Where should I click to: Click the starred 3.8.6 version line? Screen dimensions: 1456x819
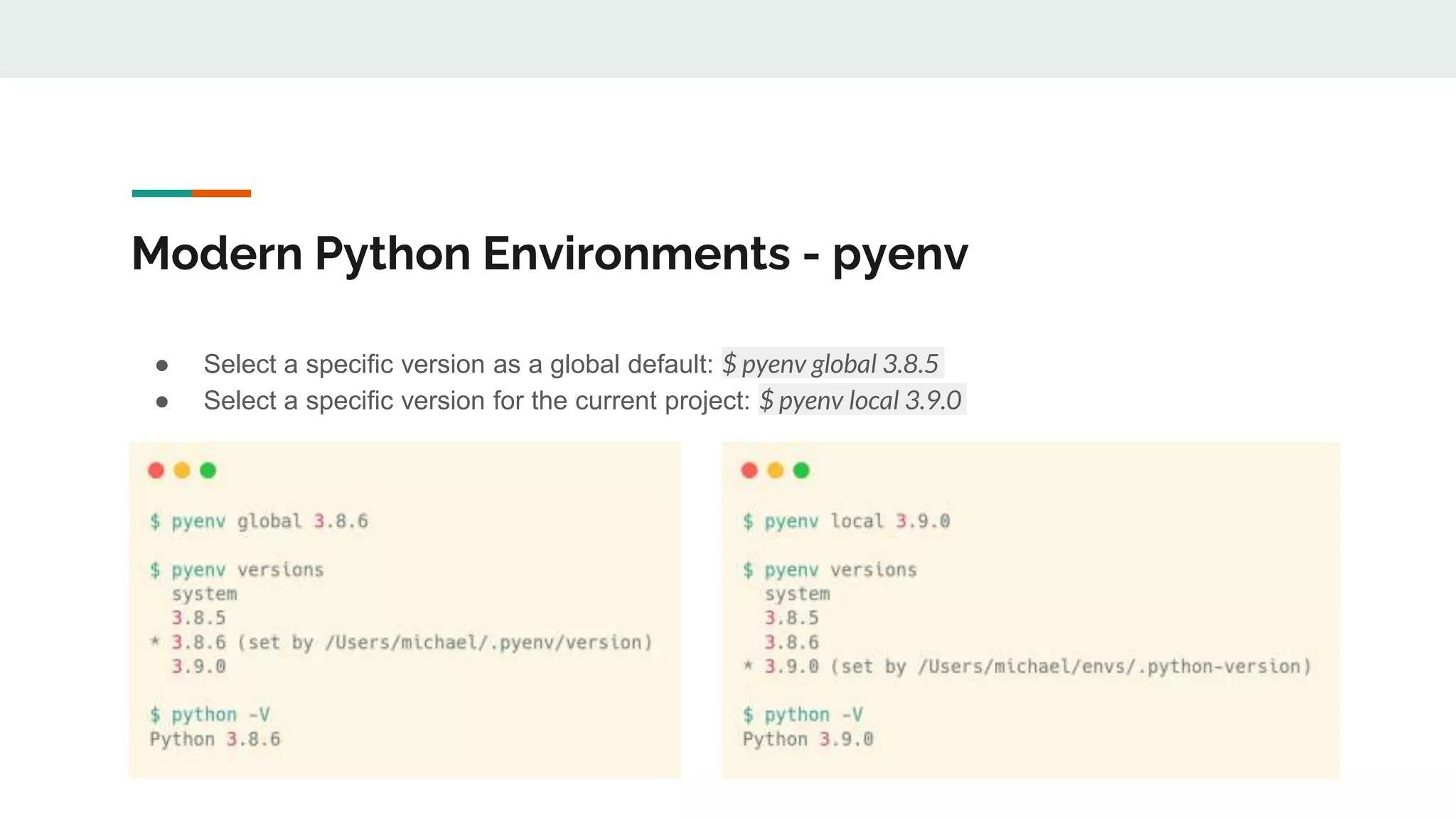point(402,643)
